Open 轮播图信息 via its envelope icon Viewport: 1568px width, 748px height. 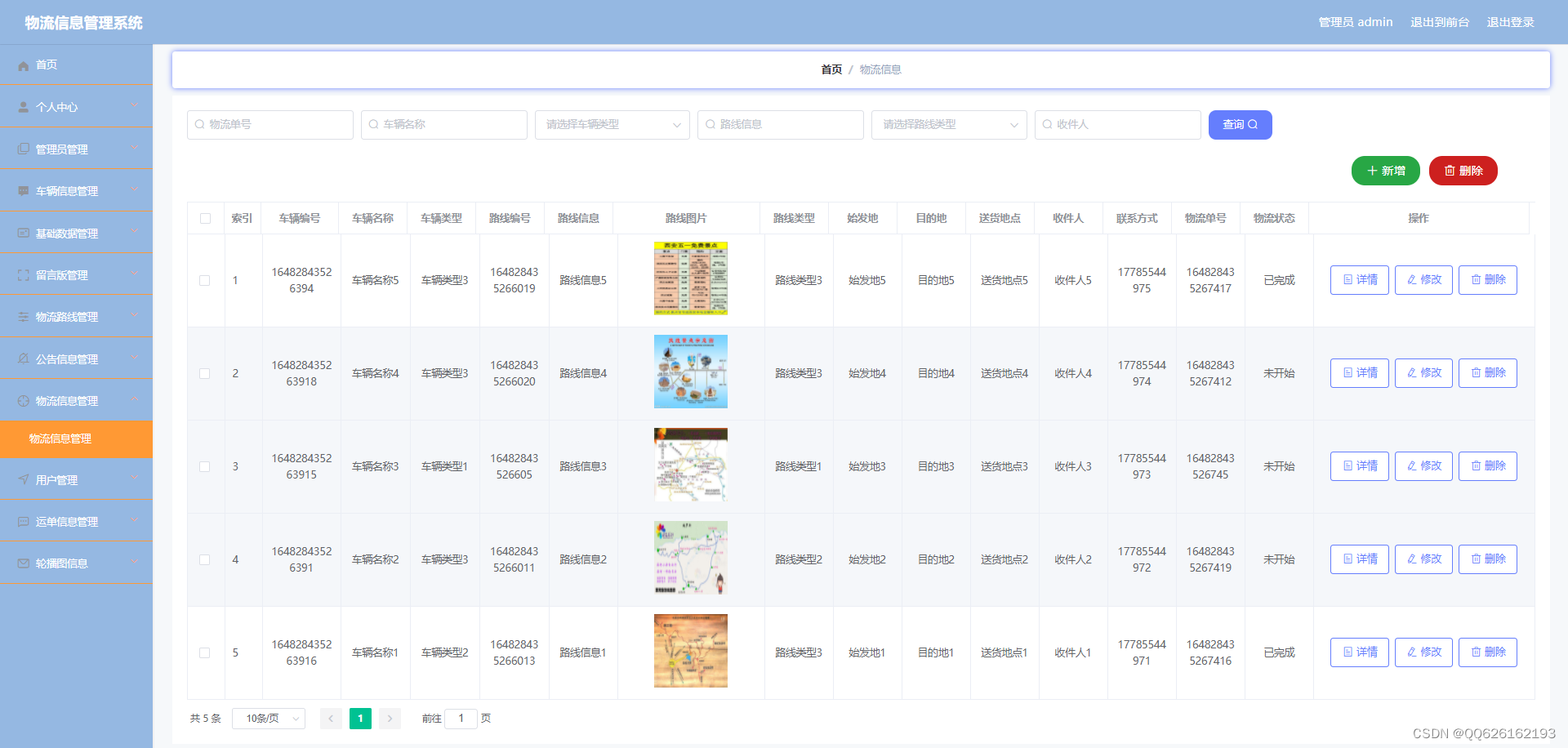[23, 563]
